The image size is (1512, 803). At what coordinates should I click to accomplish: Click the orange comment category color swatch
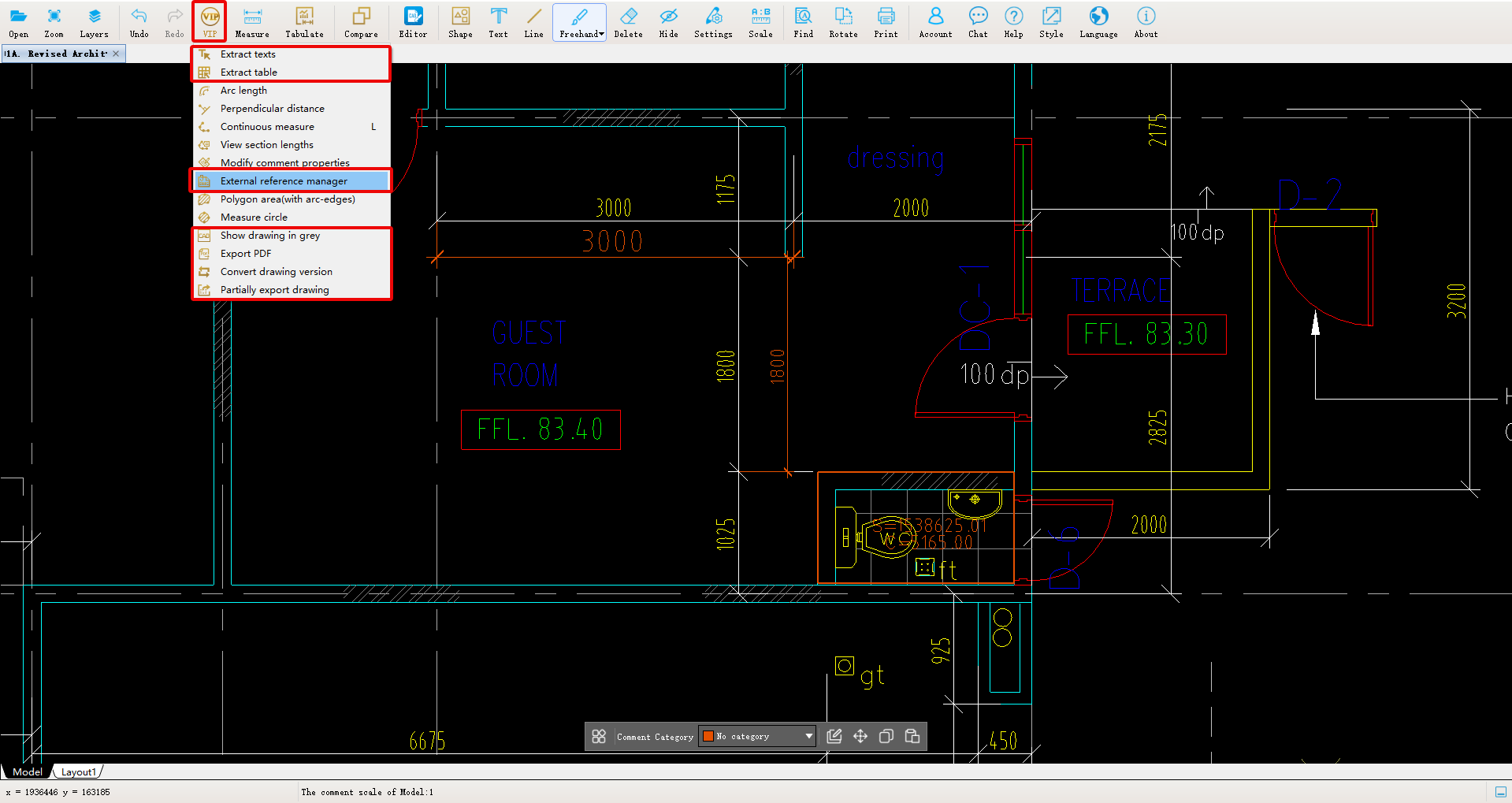(x=708, y=736)
